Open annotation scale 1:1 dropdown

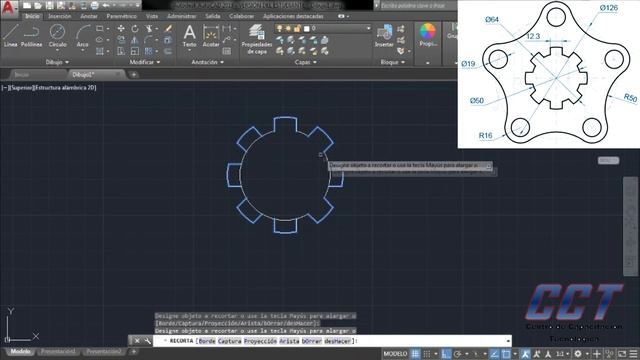pyautogui.click(x=562, y=353)
